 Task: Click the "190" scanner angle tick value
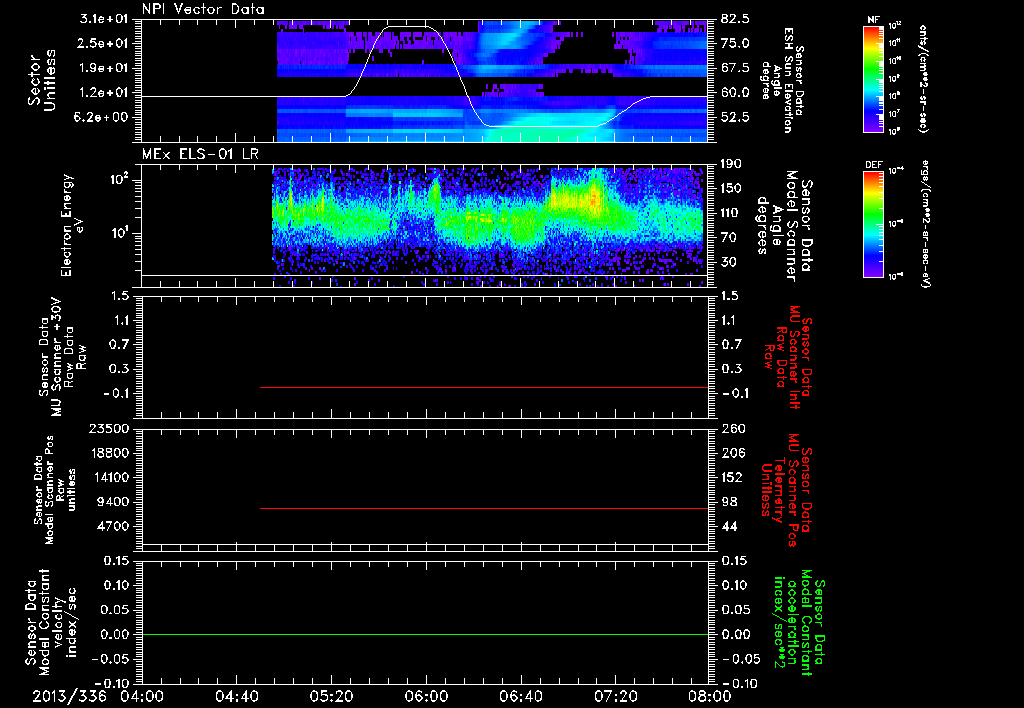732,164
